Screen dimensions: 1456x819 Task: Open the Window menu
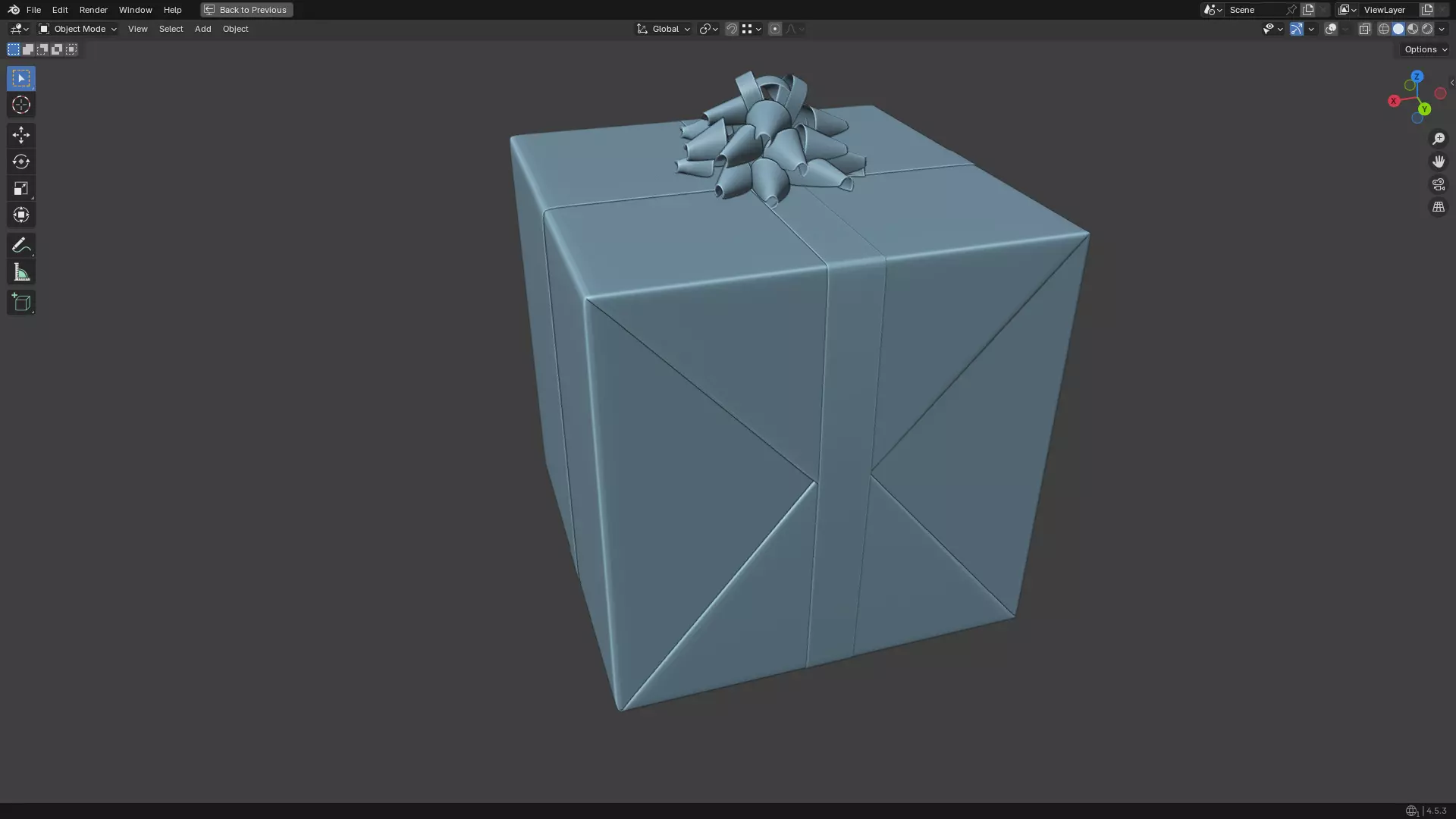point(135,10)
